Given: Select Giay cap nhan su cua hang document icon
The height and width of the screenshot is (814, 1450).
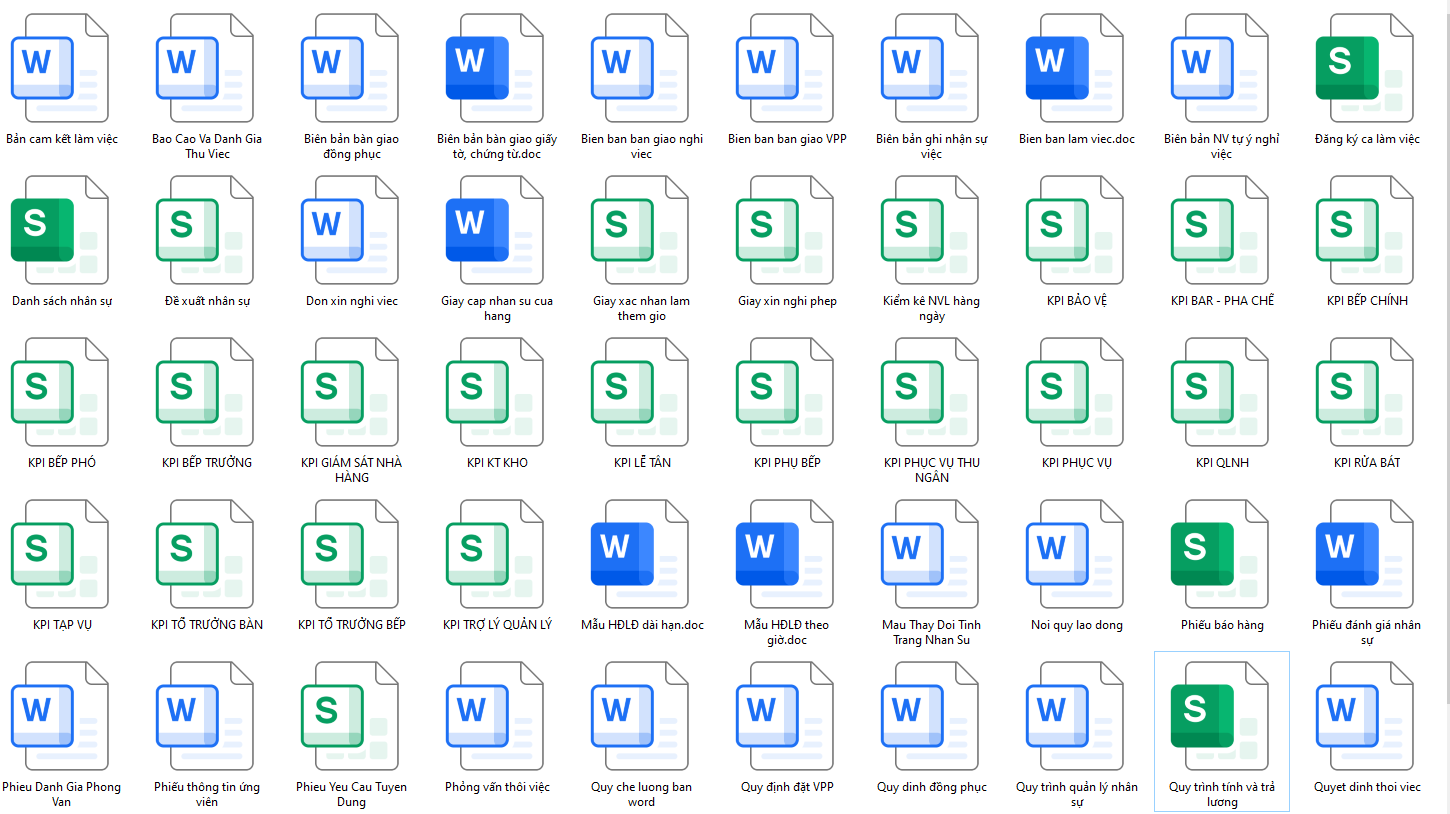Looking at the screenshot, I should coord(494,230).
